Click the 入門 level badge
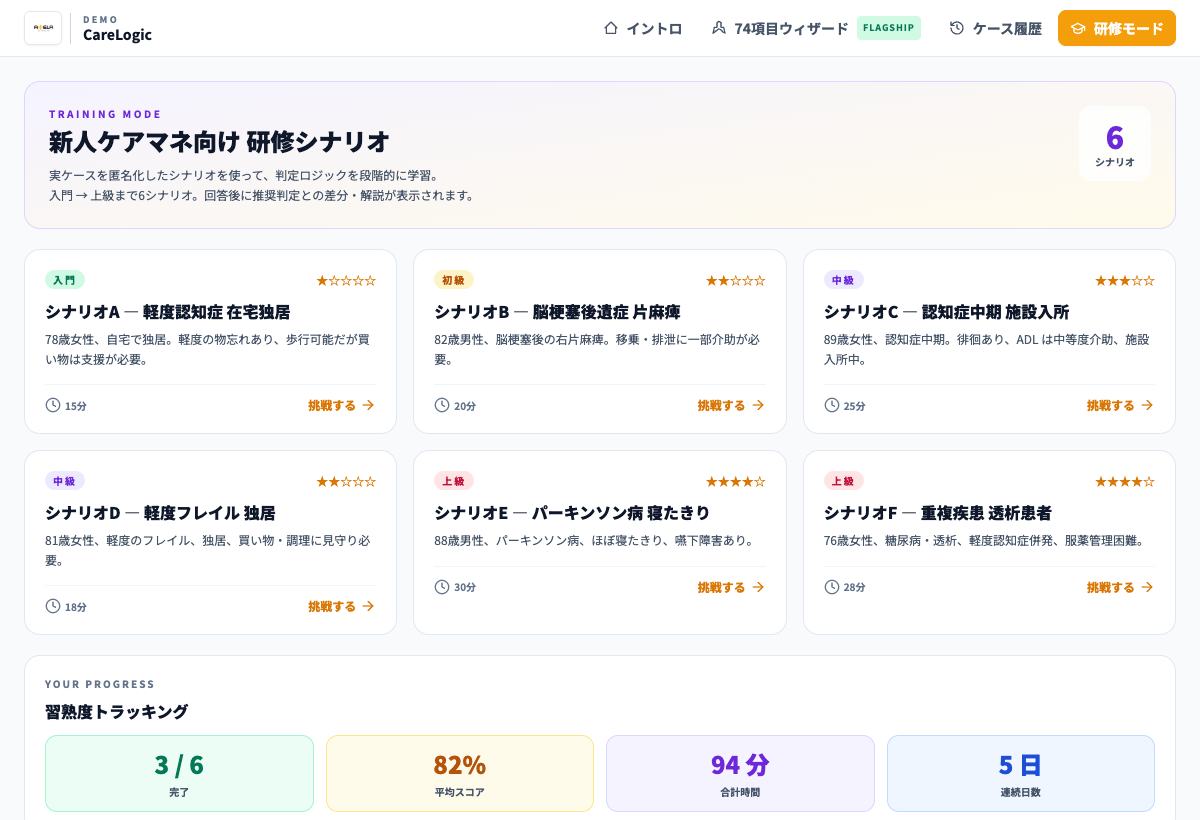This screenshot has width=1200, height=820. (x=64, y=280)
